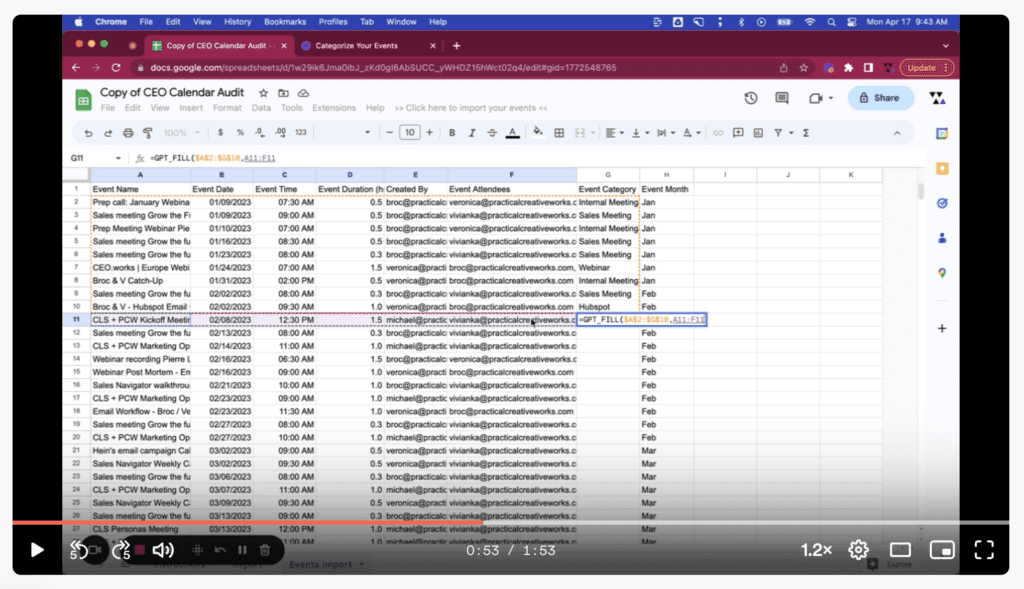Screen dimensions: 1024x589
Task: Open Google Keep side panel
Action: pyautogui.click(x=942, y=168)
